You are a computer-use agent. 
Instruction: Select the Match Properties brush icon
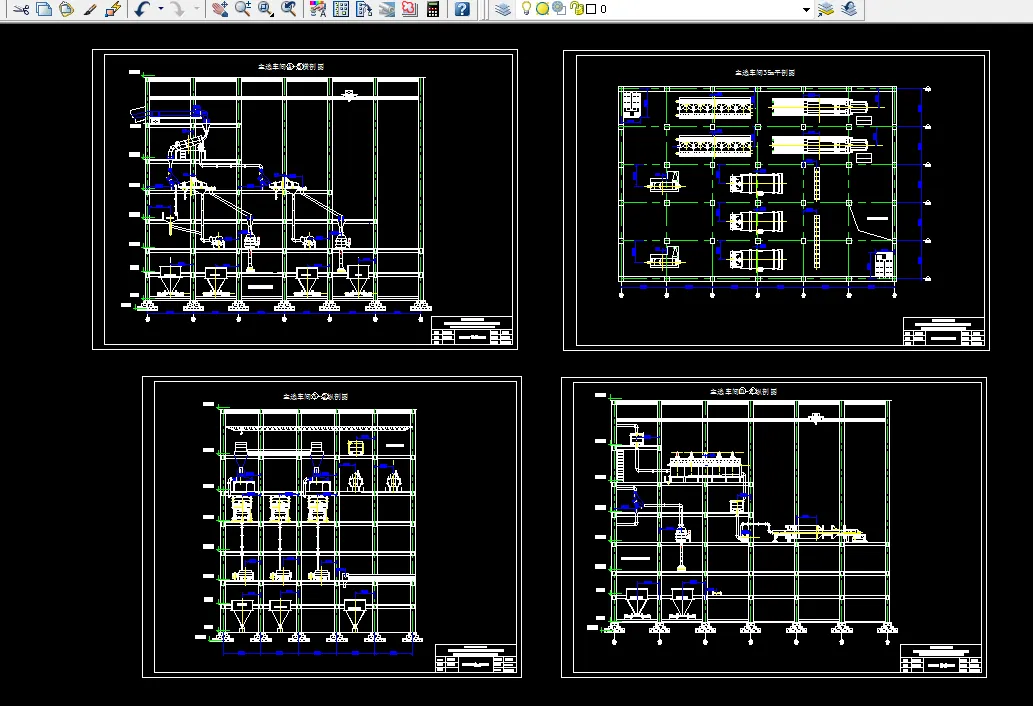point(90,9)
